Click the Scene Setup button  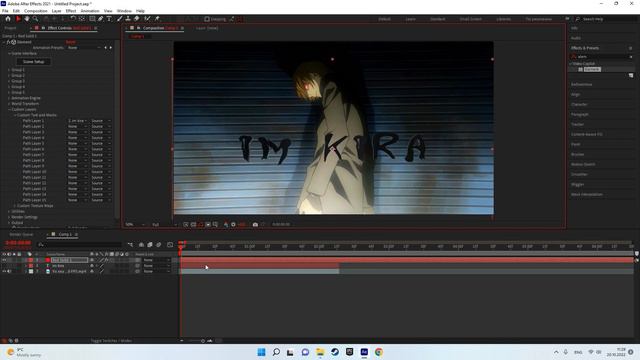33,62
